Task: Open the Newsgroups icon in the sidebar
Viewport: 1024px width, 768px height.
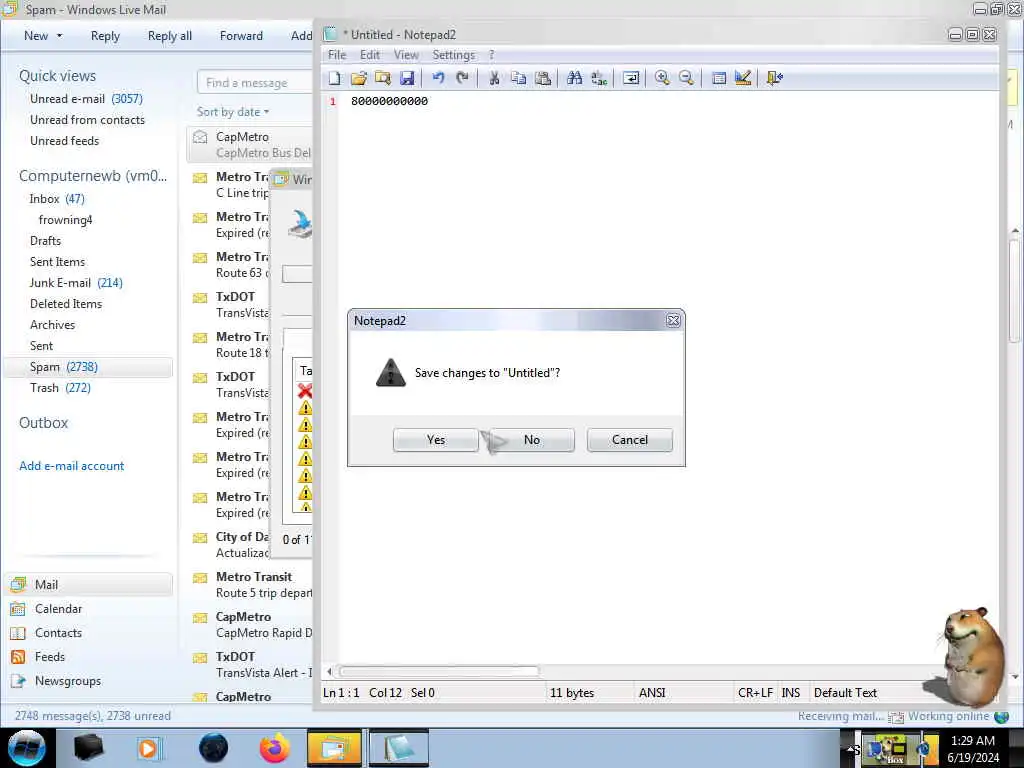Action: coord(18,681)
